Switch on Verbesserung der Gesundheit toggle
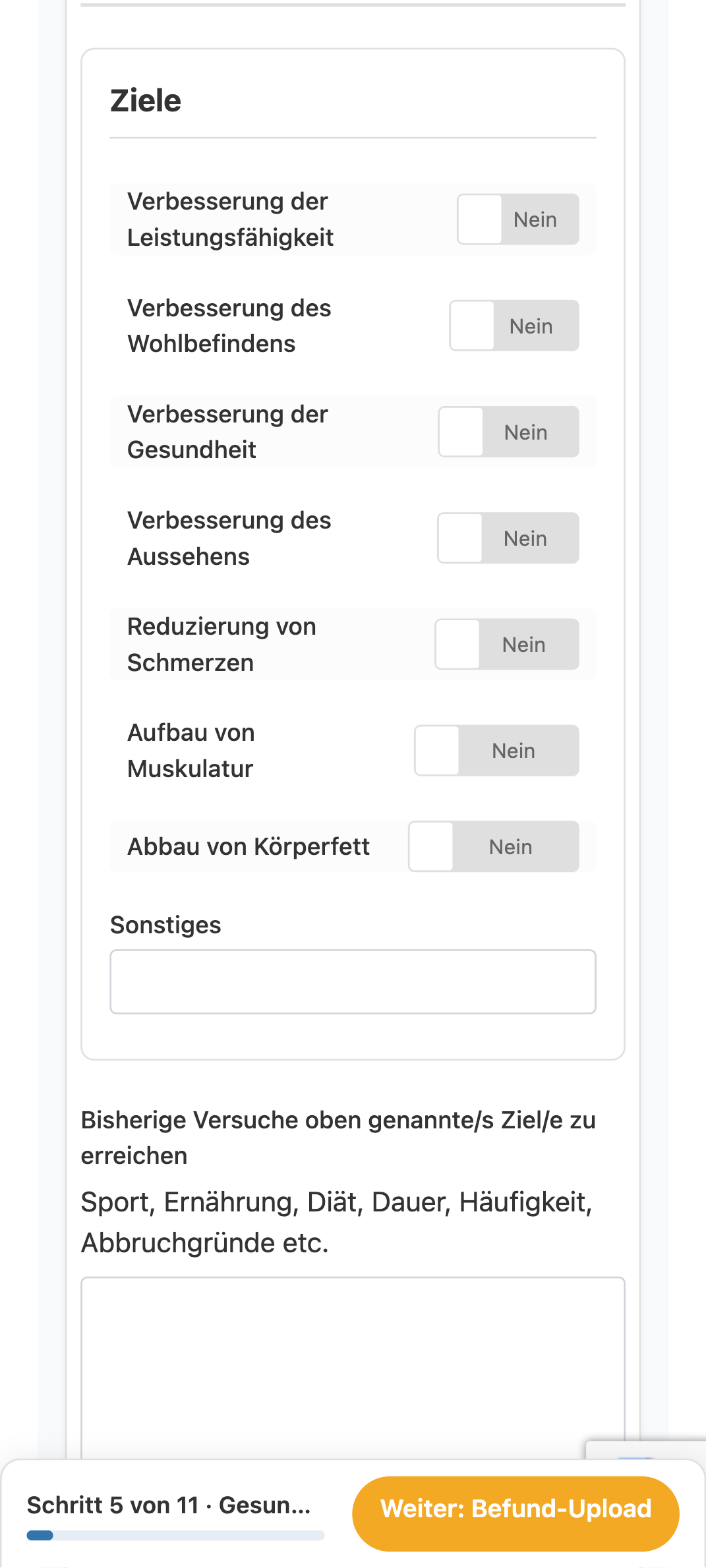Screen dimensions: 706x1568 point(508,432)
